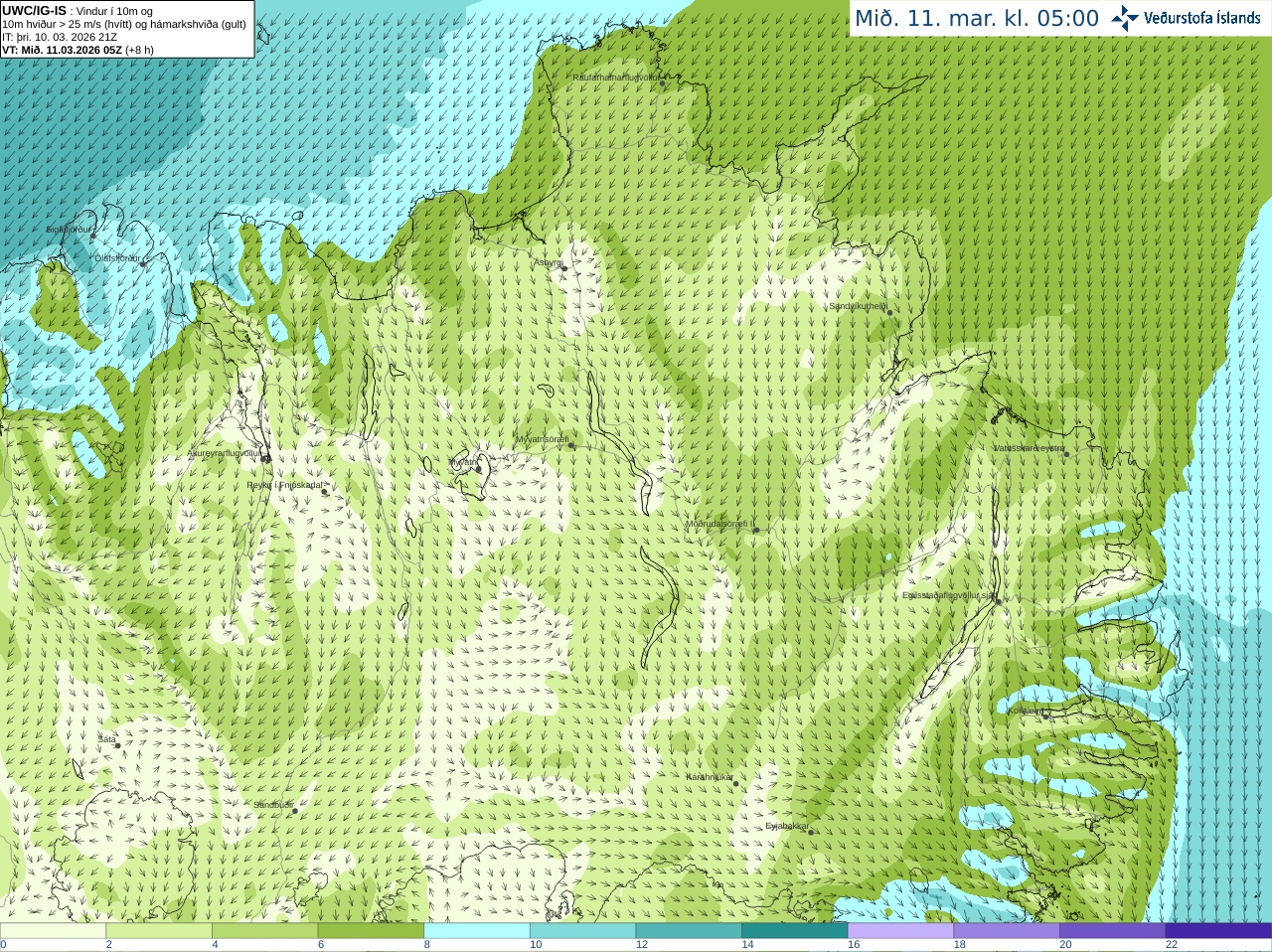The image size is (1272, 952).
Task: Click the Sandvíkurheiði station marker
Action: (x=889, y=312)
